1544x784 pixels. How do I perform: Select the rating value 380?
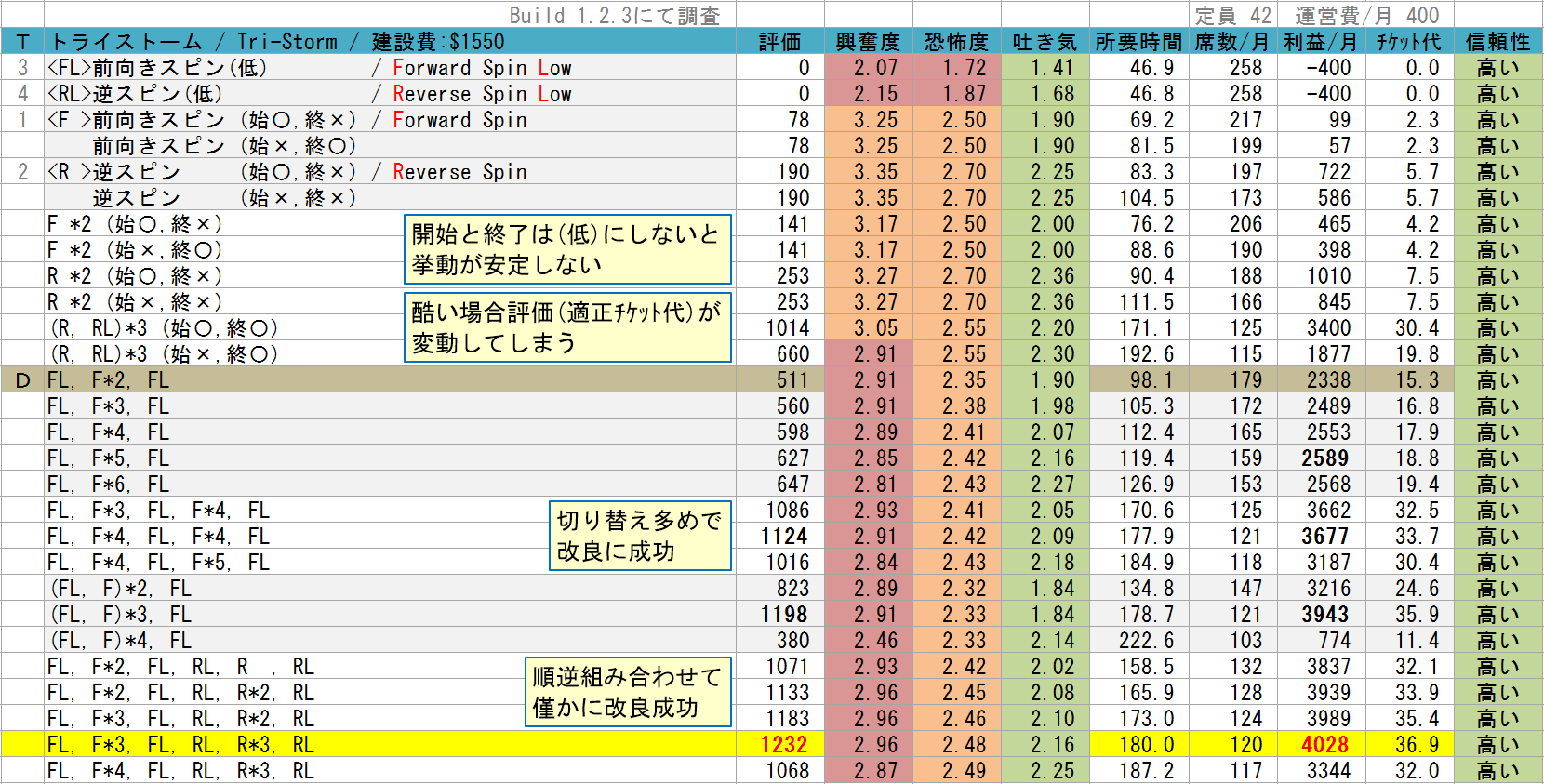[792, 641]
